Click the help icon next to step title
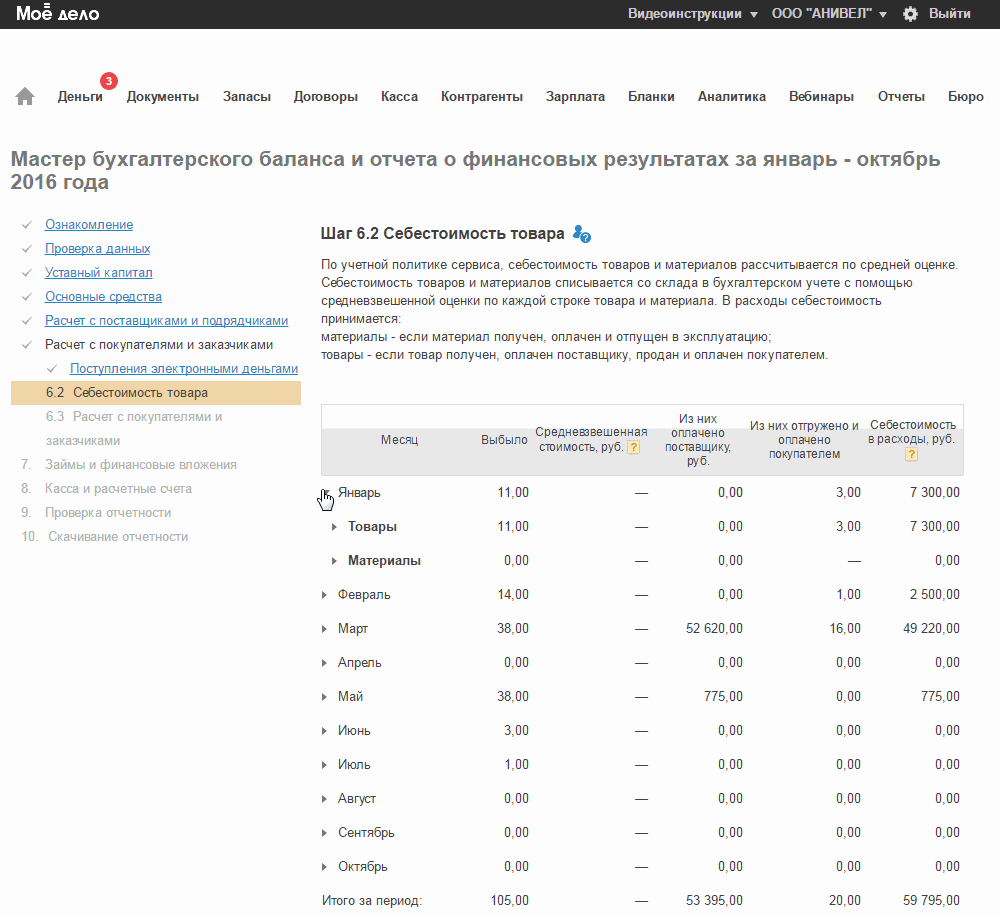 point(582,234)
